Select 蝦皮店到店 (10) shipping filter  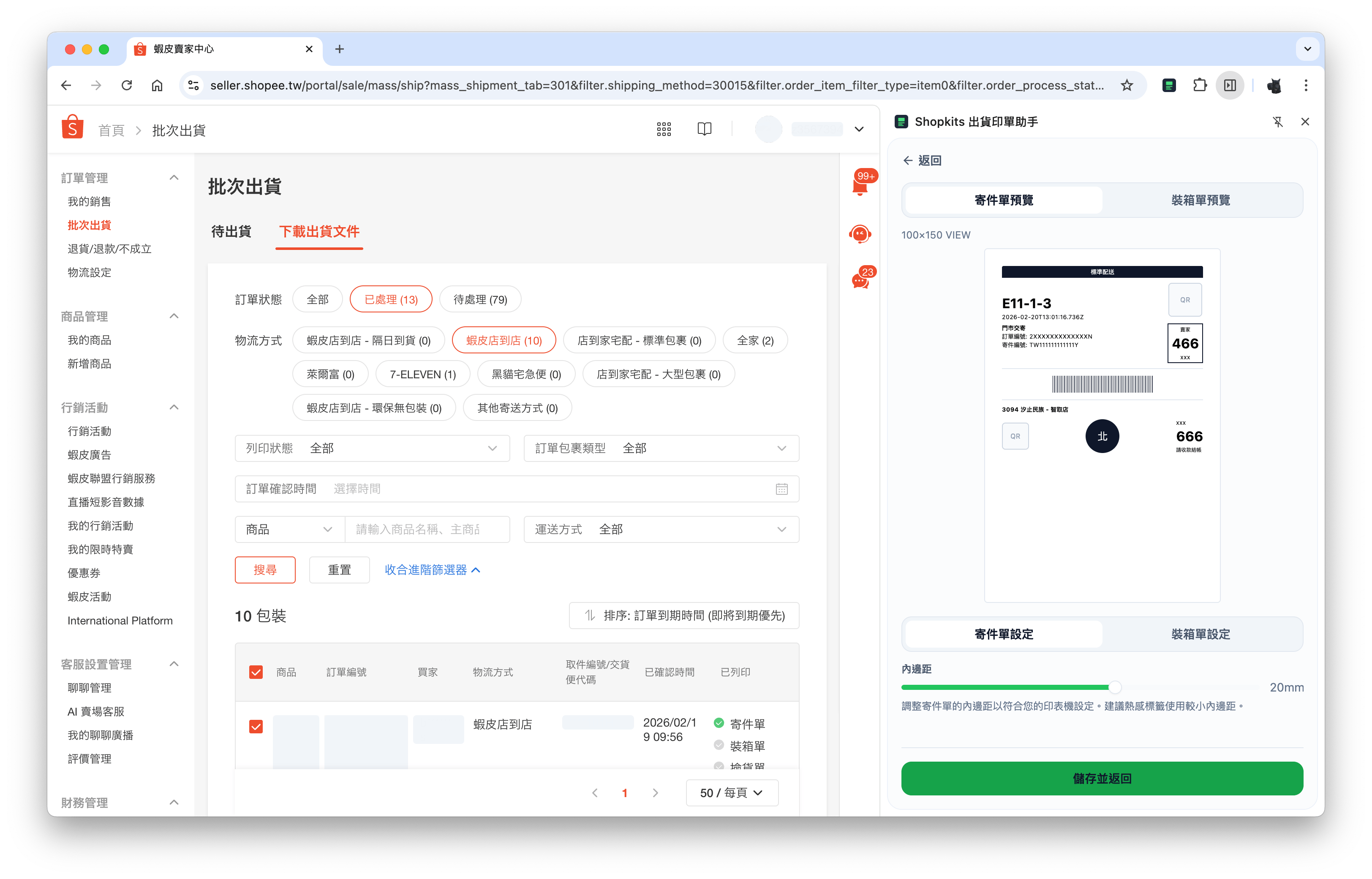point(504,341)
